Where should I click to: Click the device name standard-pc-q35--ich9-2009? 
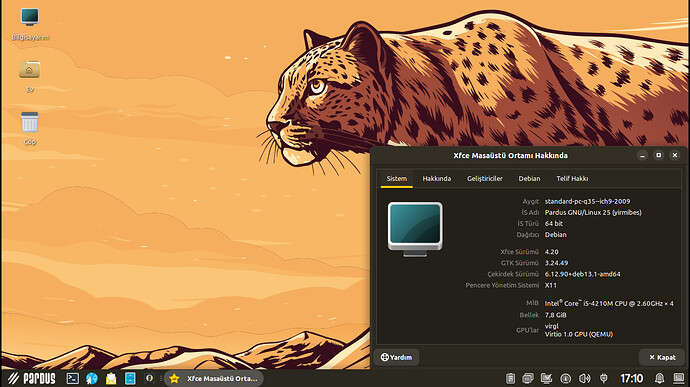pyautogui.click(x=587, y=201)
